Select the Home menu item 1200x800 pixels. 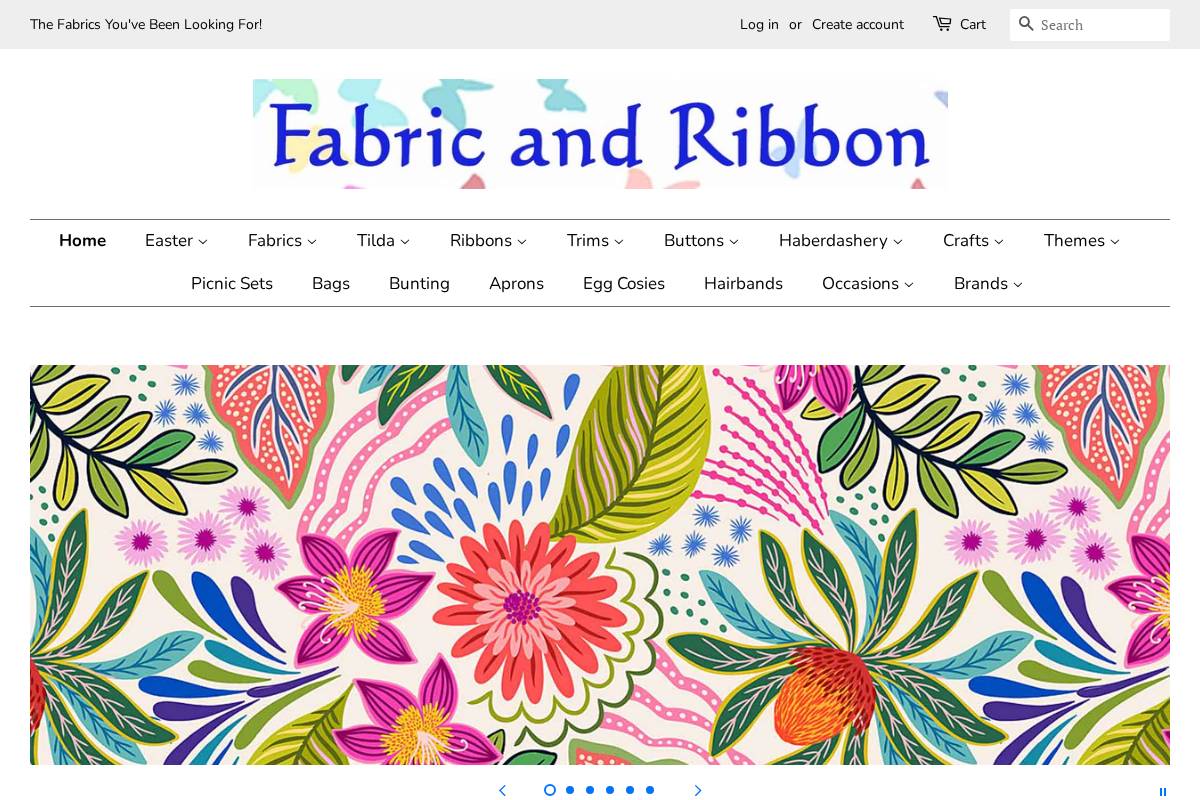82,241
